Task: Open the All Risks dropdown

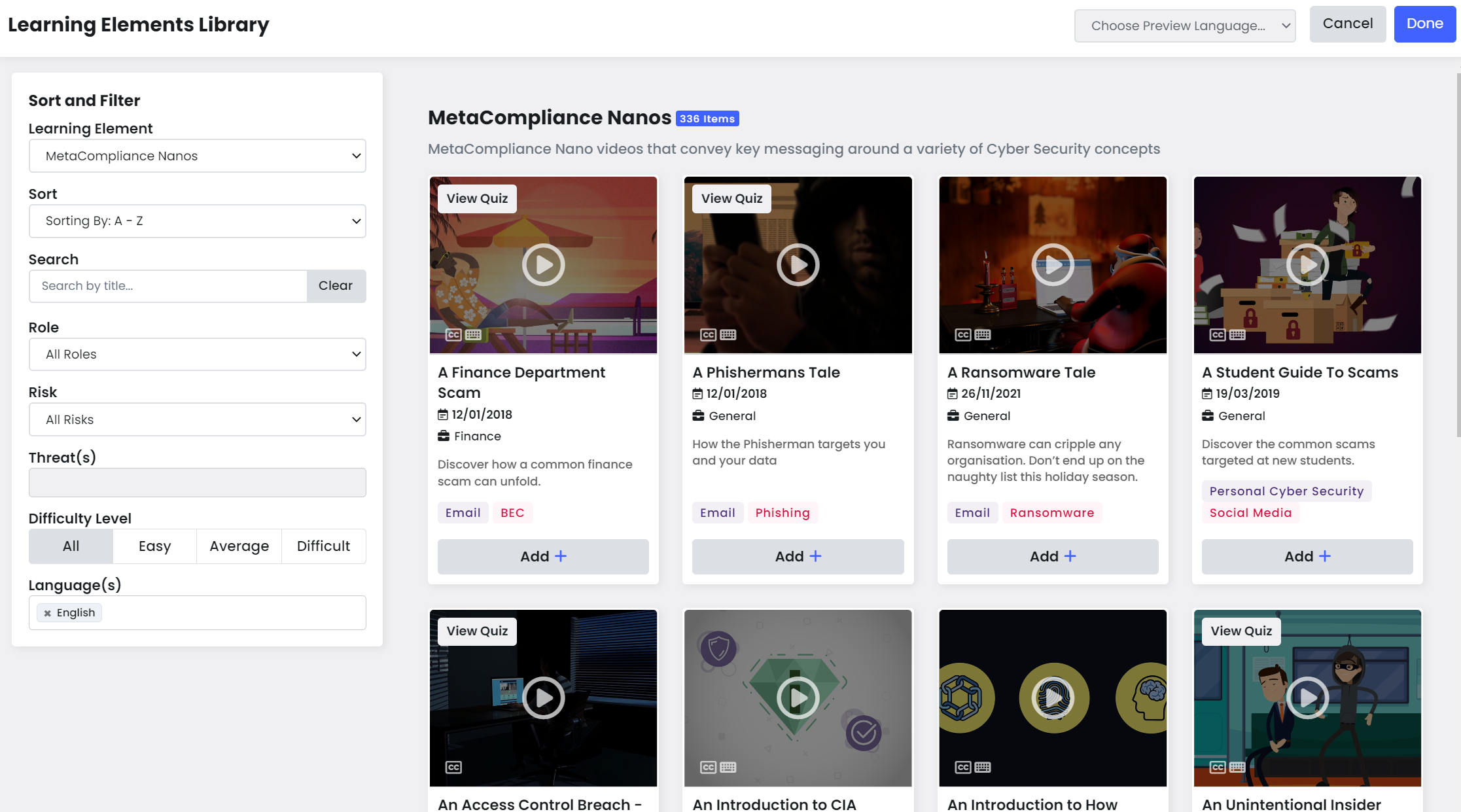Action: pyautogui.click(x=198, y=419)
